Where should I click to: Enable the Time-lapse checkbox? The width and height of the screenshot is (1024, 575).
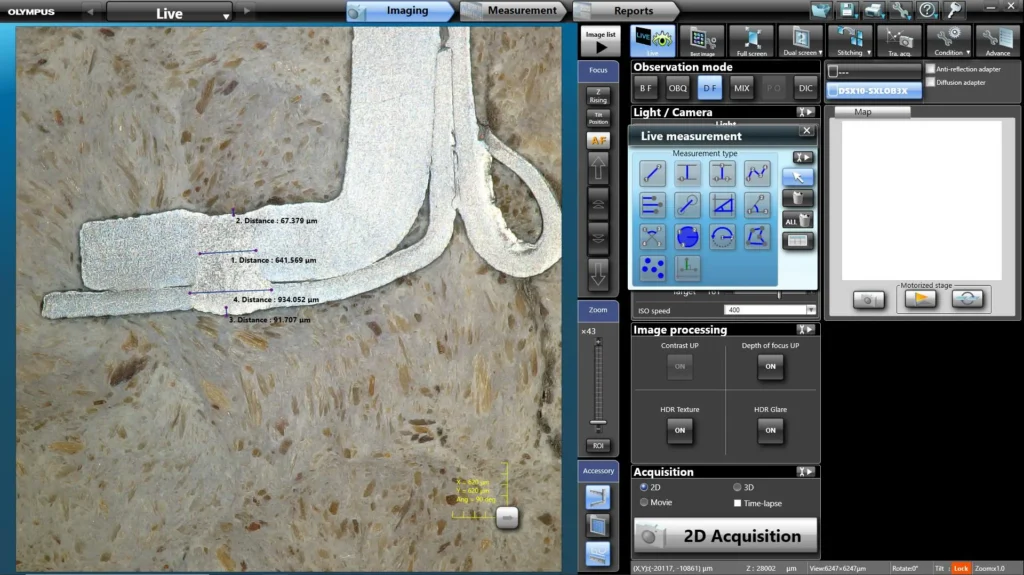pyautogui.click(x=737, y=503)
